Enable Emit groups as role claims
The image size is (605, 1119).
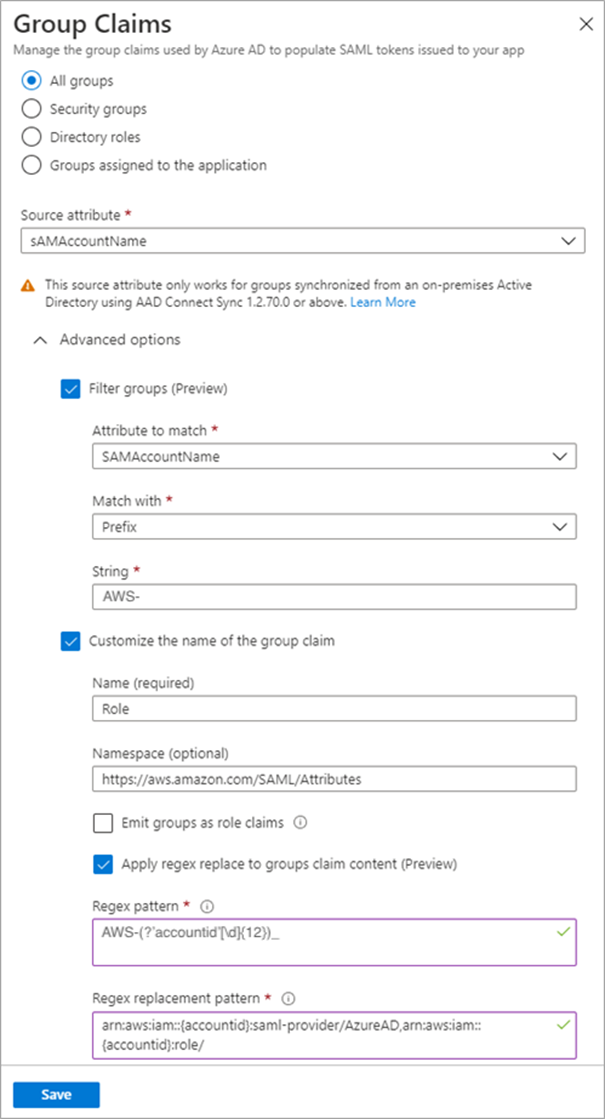point(102,823)
